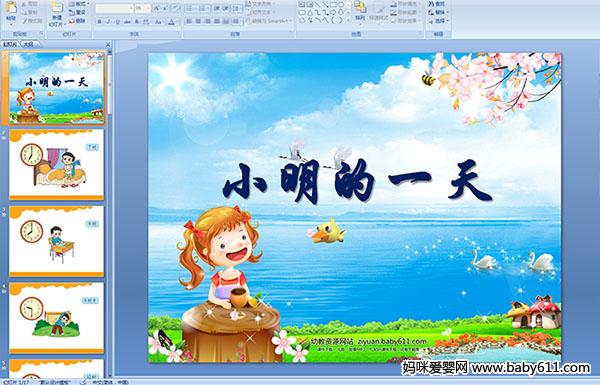Open the font name dropdown
Image resolution: width=600 pixels, height=385 pixels.
[114, 8]
